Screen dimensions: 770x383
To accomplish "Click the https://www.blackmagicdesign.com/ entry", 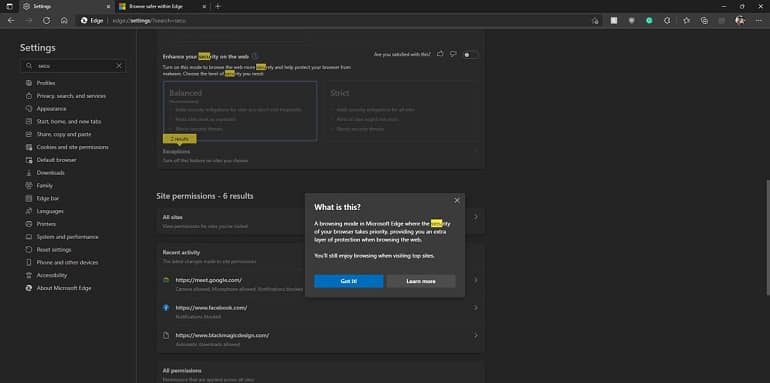I will (222, 335).
